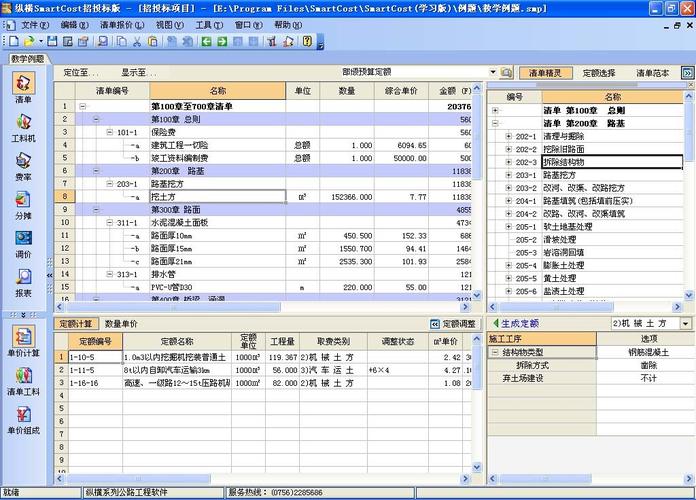This screenshot has width=696, height=500.
Task: Open help with the question mark icon
Action: [x=307, y=42]
